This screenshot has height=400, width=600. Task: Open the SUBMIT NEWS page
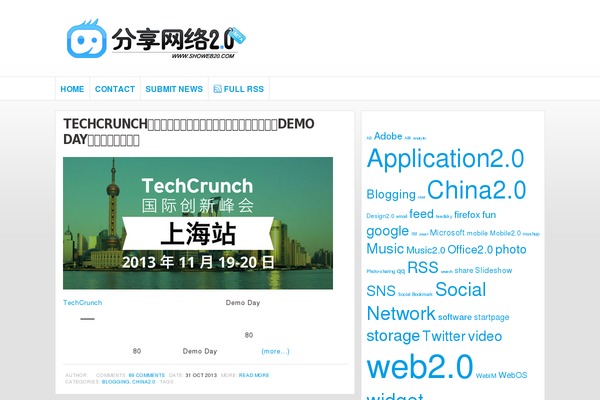(174, 89)
